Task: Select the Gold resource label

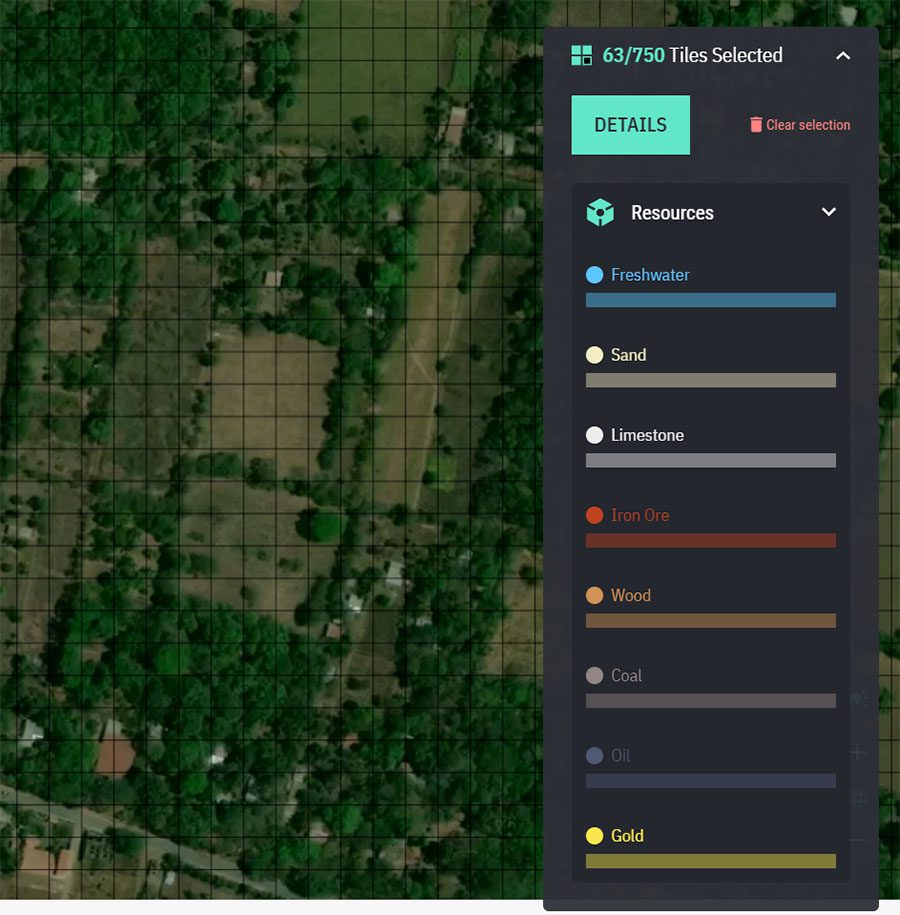Action: (627, 836)
